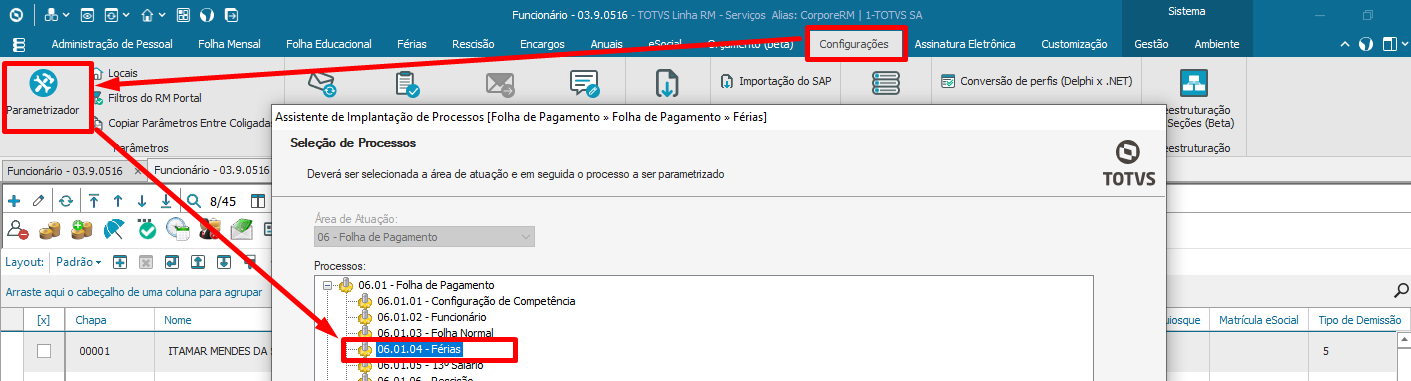Open the application menu icon left of ribbon tabs

tap(19, 44)
